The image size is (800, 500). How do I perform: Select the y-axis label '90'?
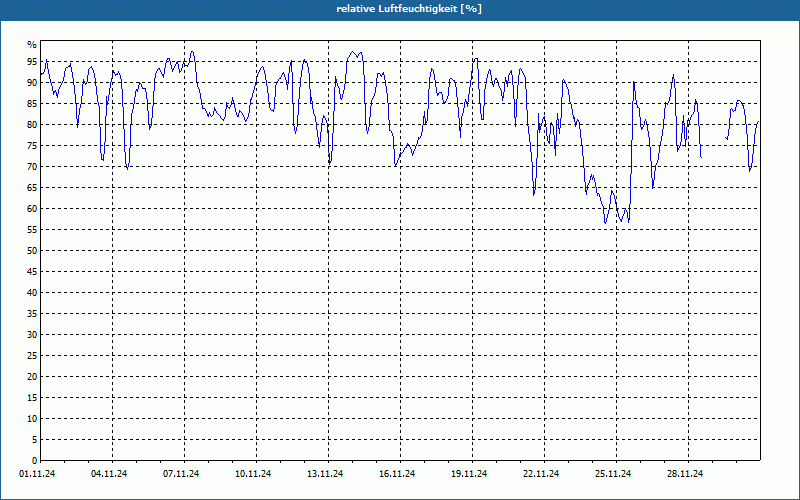32,83
